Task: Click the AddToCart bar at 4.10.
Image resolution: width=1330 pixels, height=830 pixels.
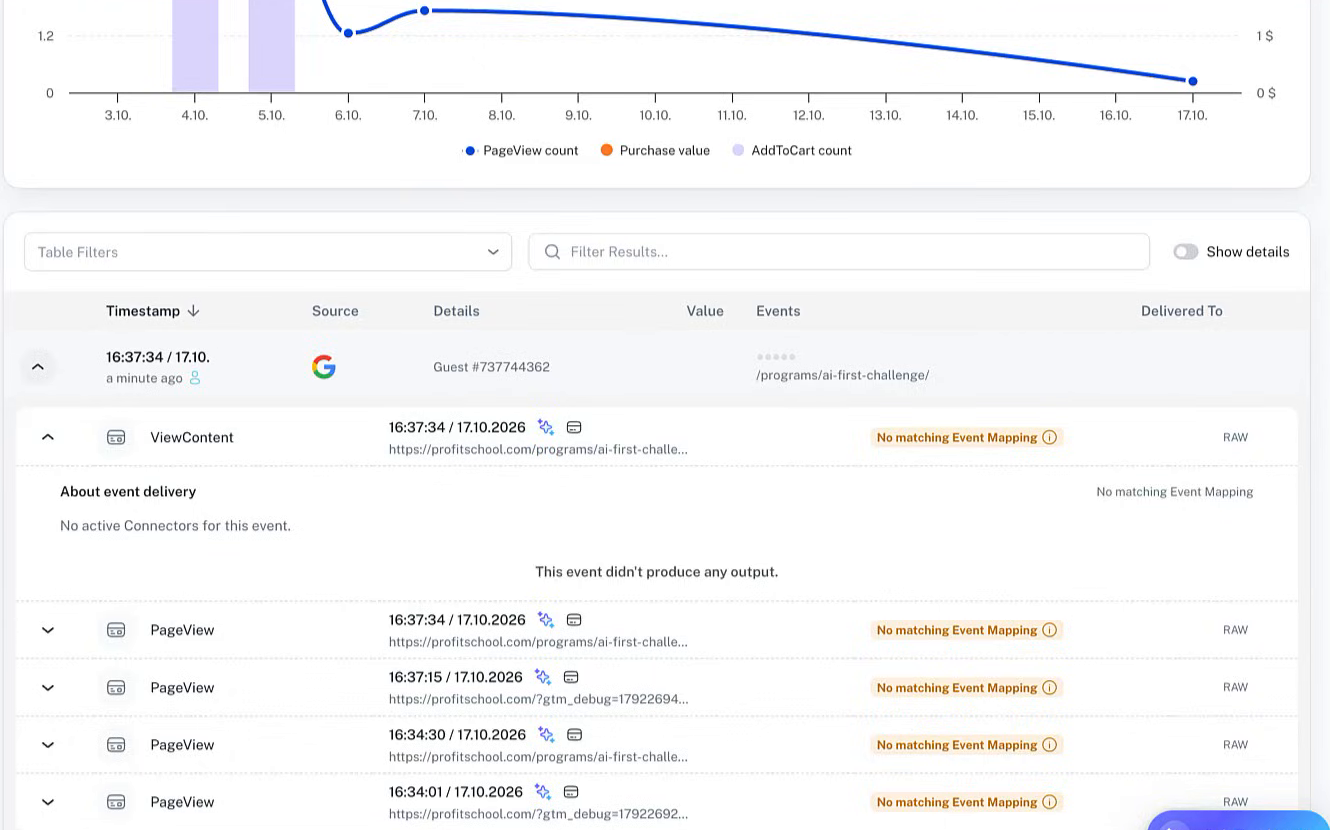Action: coord(195,46)
